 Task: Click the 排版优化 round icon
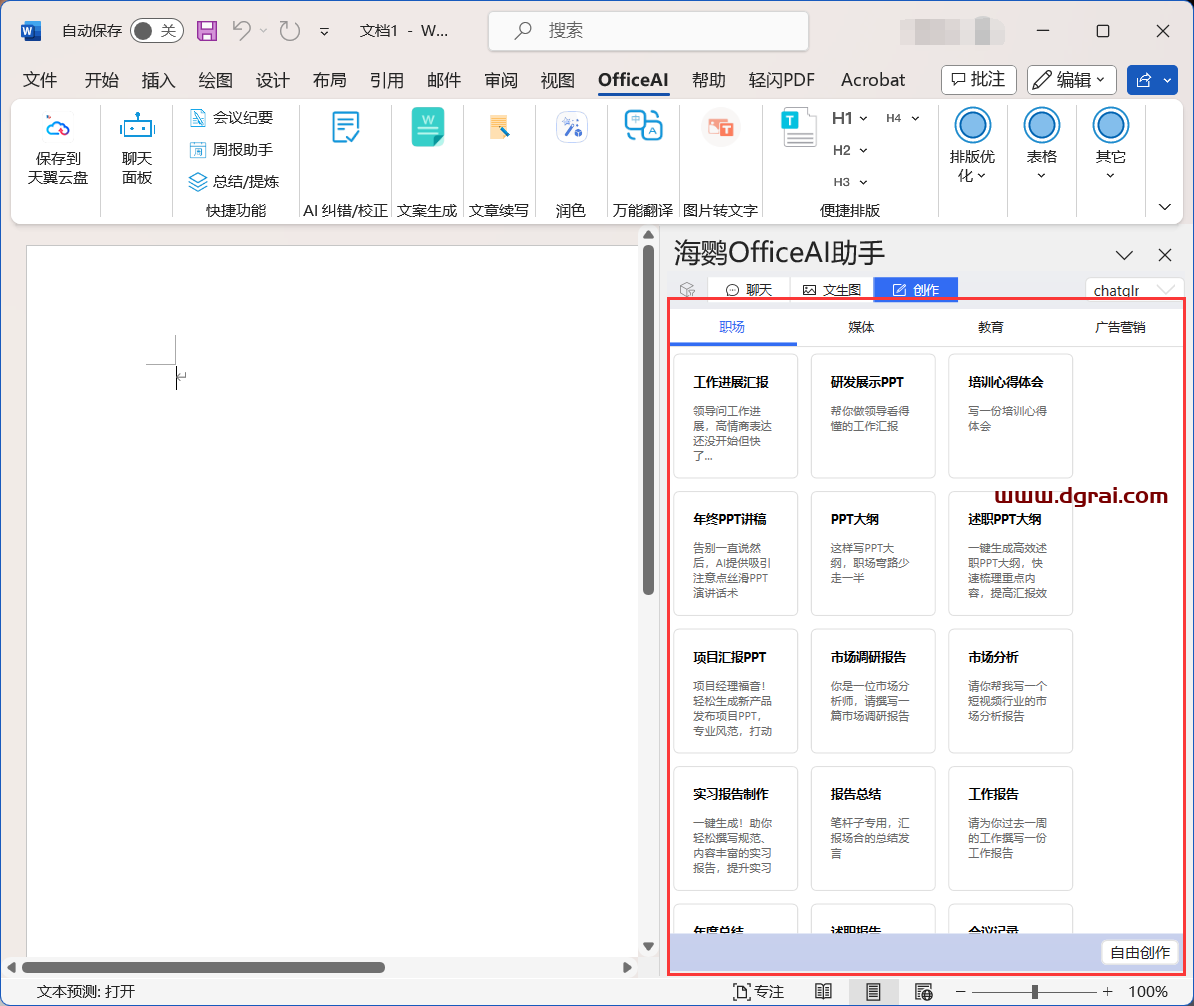tap(972, 126)
